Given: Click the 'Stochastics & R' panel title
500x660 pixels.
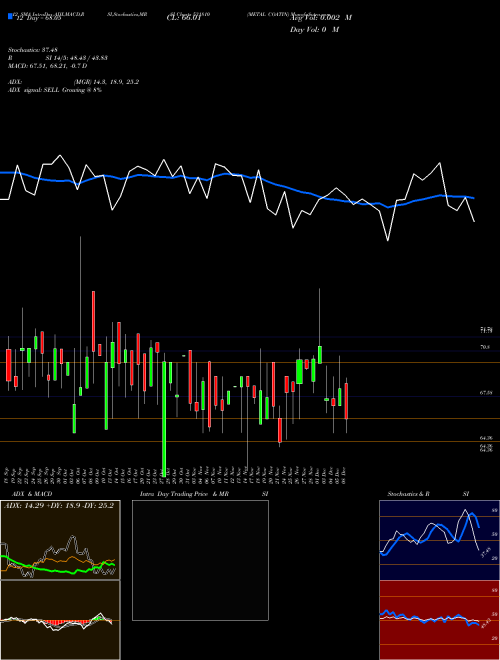Looking at the screenshot, I should (x=408, y=494).
